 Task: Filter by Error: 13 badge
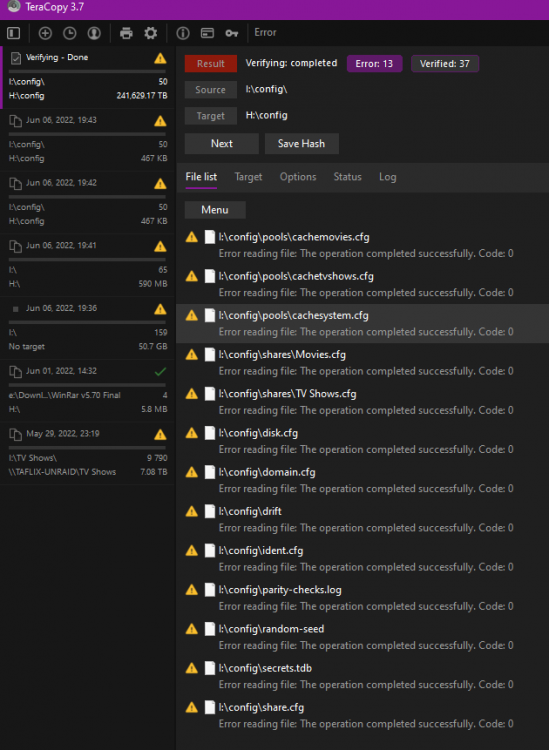point(374,64)
